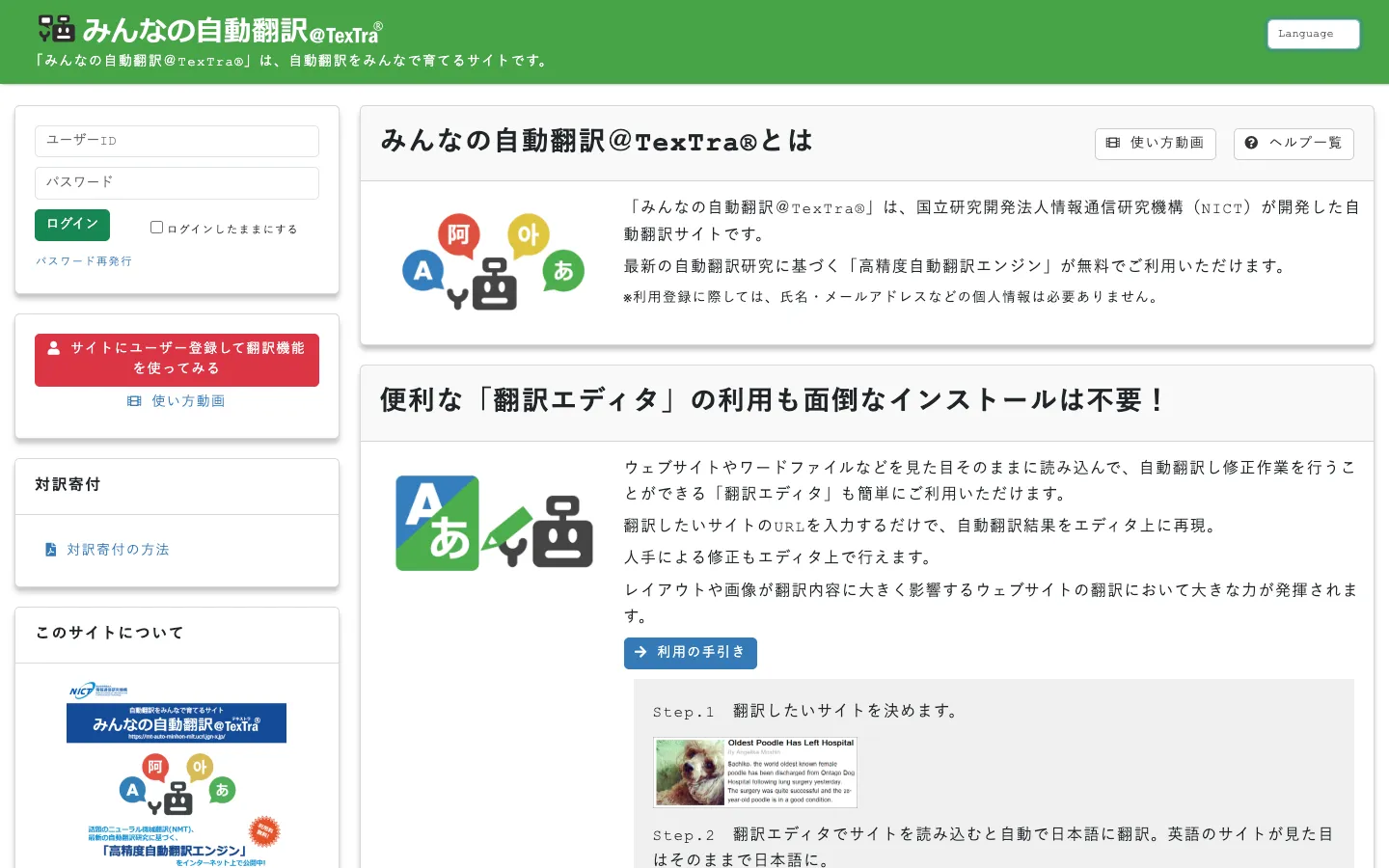Image resolution: width=1389 pixels, height=868 pixels.
Task: Click the Step.1 instruction text
Action: coord(807,712)
